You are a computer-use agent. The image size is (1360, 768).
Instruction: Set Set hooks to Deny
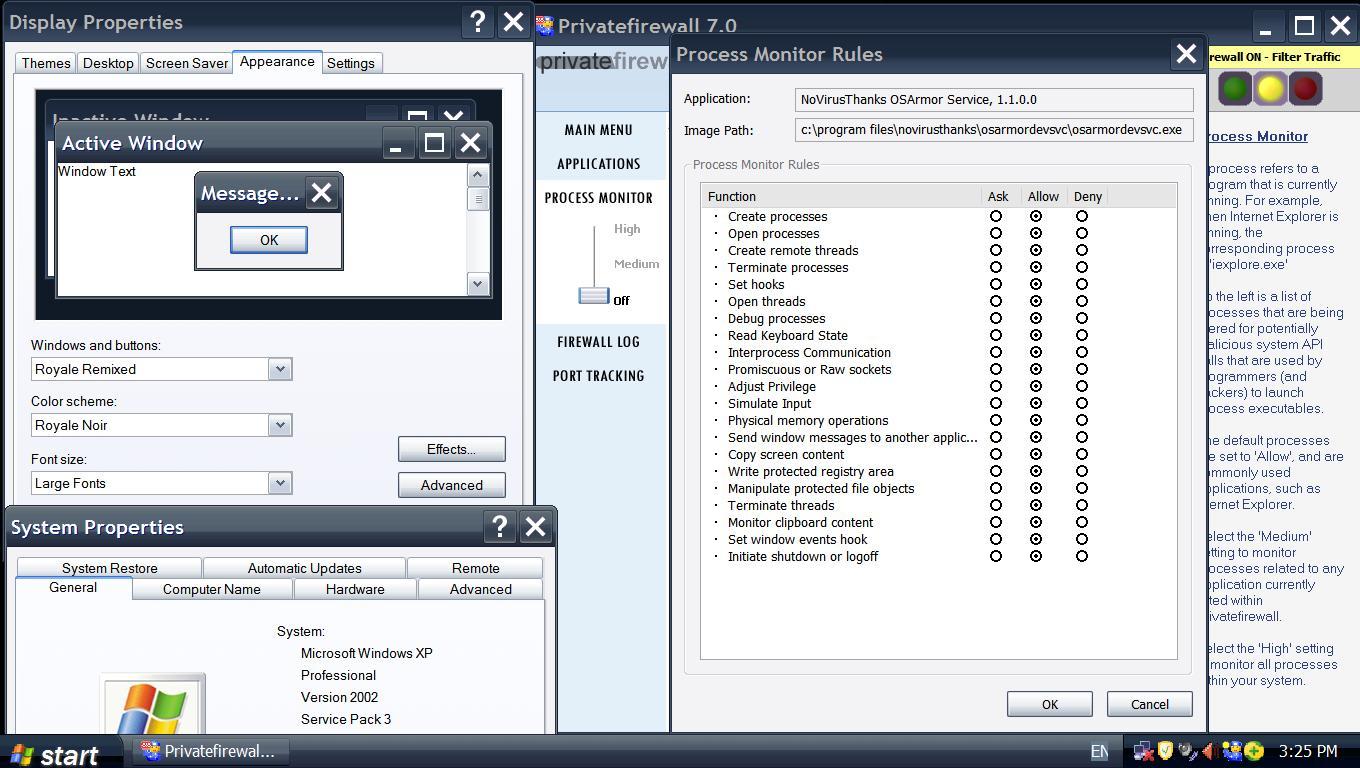(x=1081, y=284)
